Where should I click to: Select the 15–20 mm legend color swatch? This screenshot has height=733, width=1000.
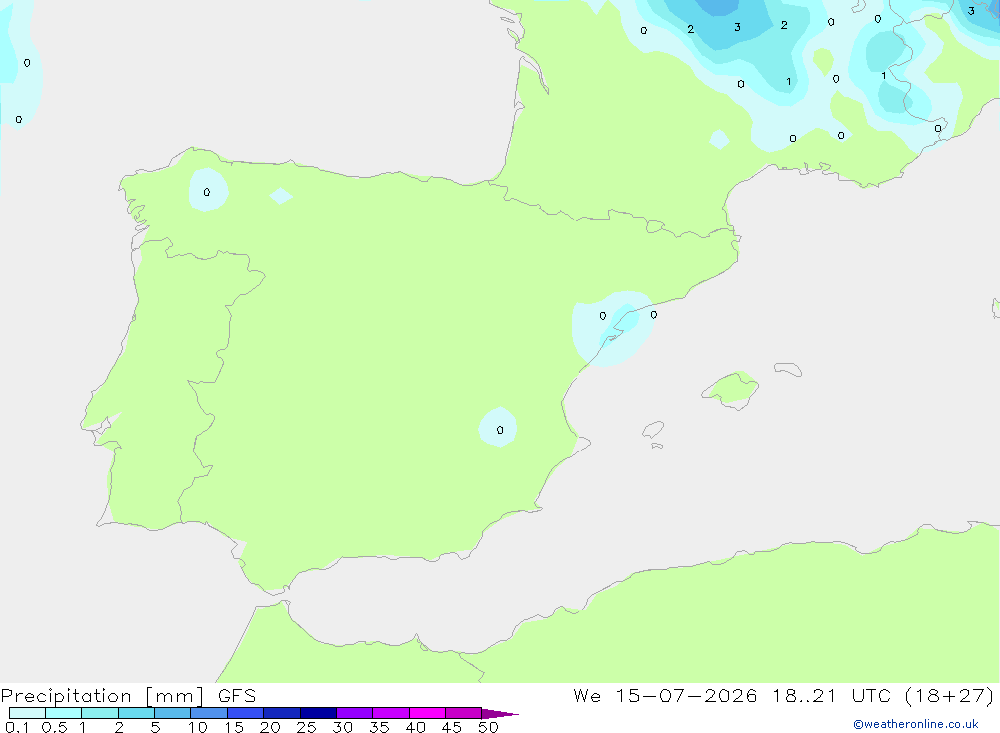pyautogui.click(x=246, y=713)
